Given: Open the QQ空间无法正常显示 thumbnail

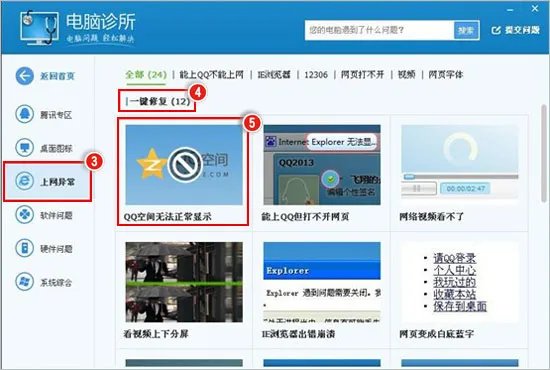Looking at the screenshot, I should pyautogui.click(x=184, y=164).
